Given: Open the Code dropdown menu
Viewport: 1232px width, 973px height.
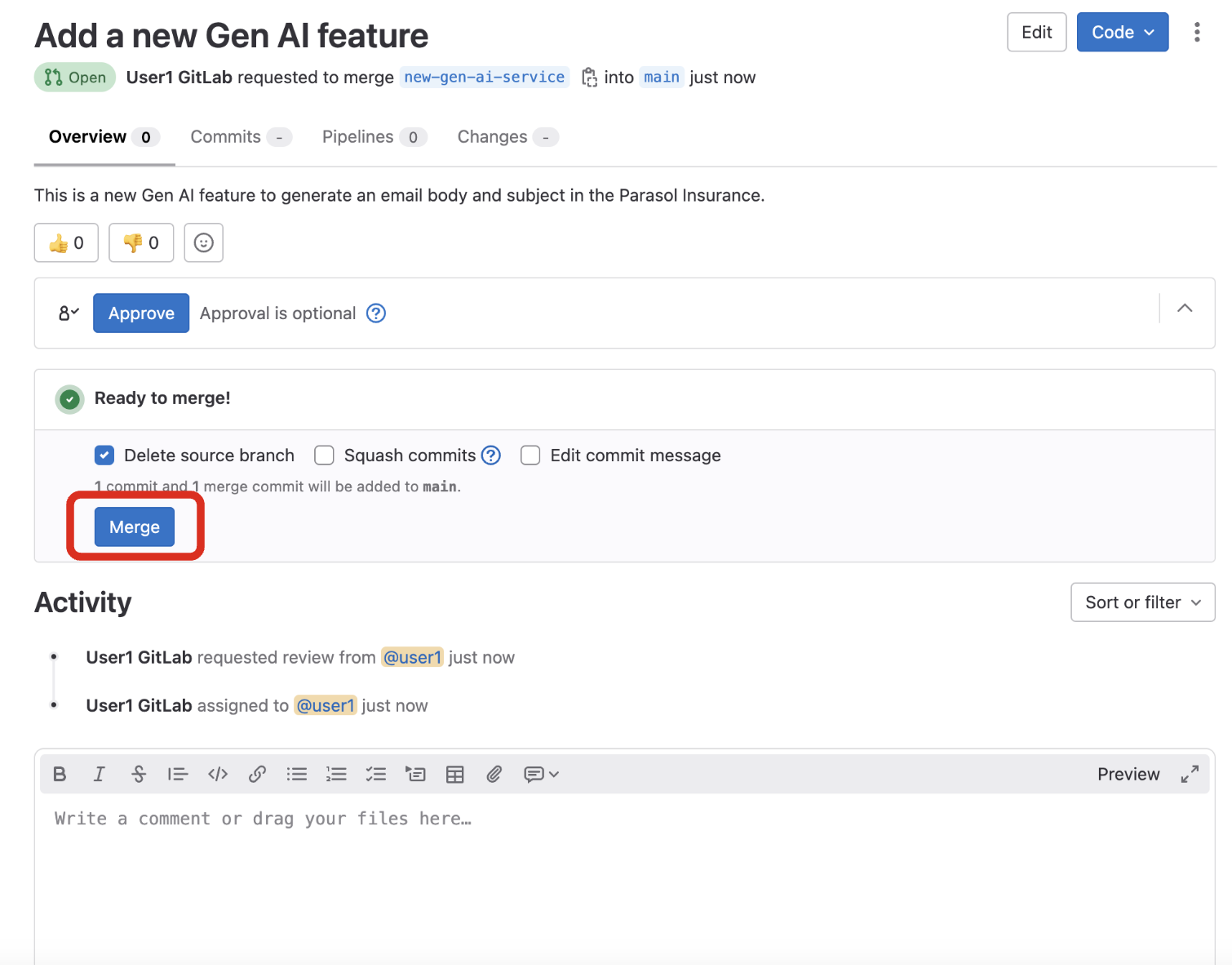Looking at the screenshot, I should [x=1122, y=33].
